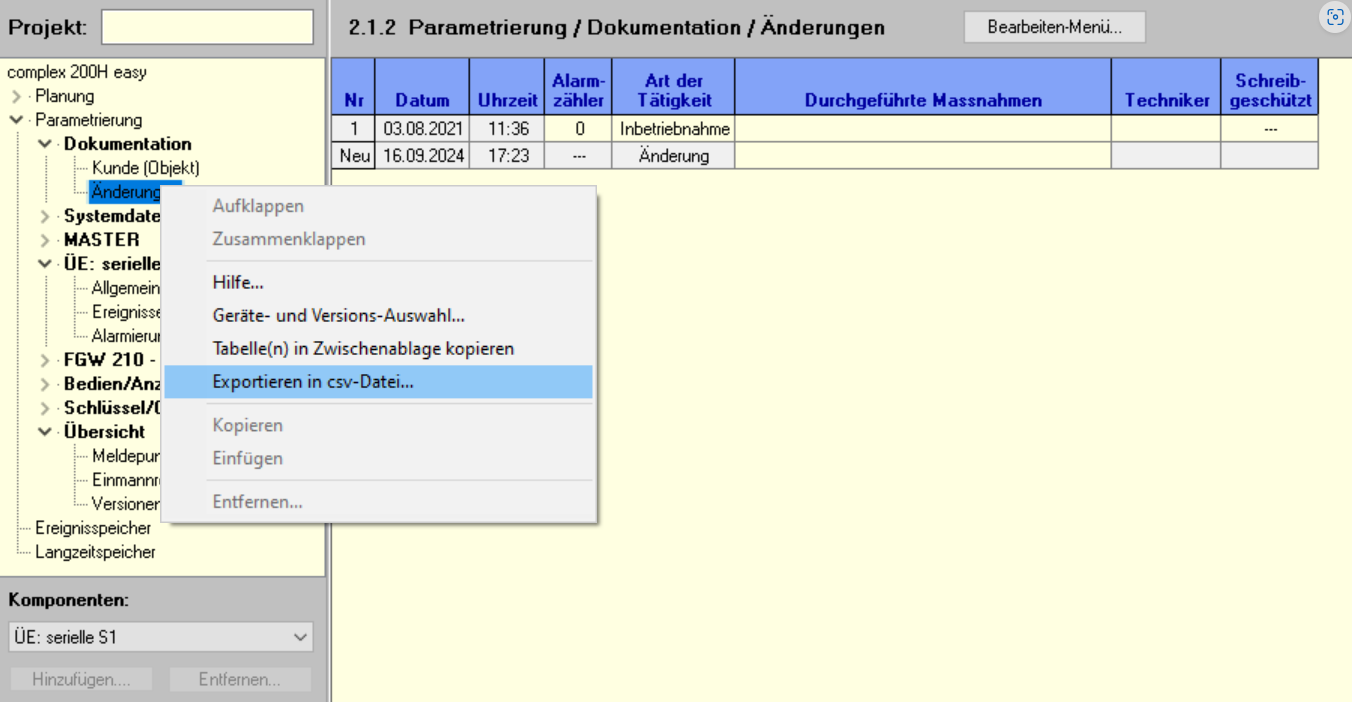Select Exportieren in csv-Datei... from context menu

click(378, 382)
